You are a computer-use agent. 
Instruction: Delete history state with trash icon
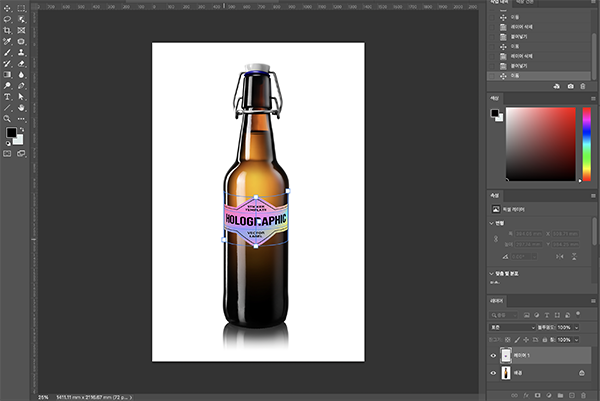click(583, 87)
